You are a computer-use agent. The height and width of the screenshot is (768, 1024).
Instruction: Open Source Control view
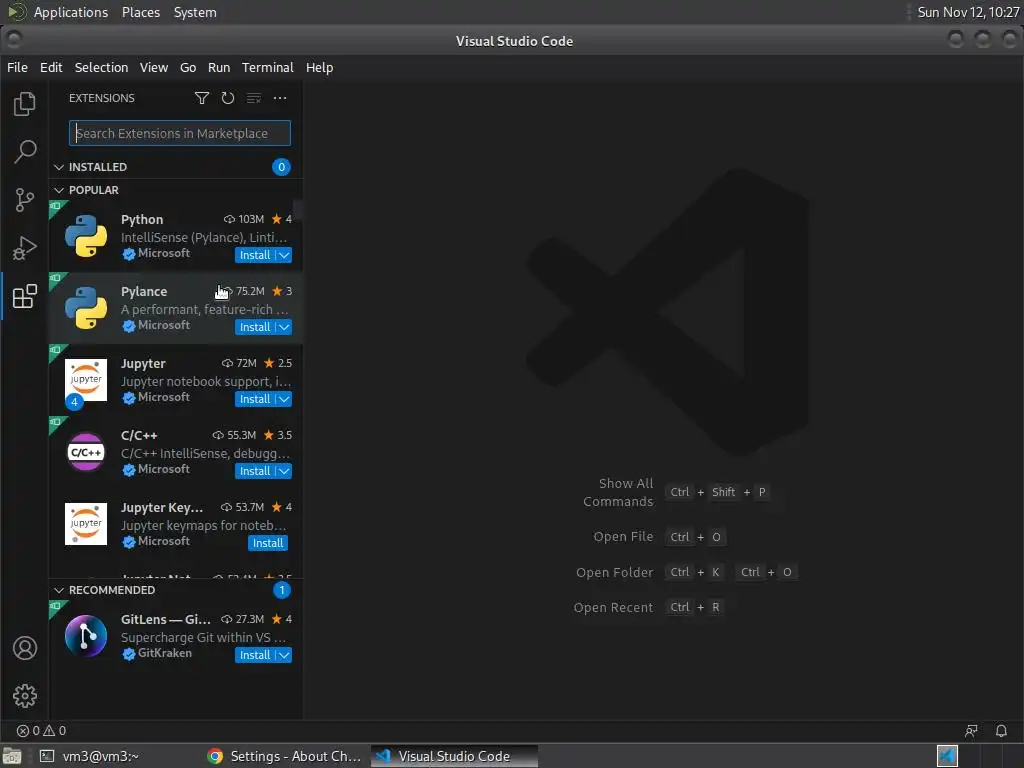click(x=25, y=200)
